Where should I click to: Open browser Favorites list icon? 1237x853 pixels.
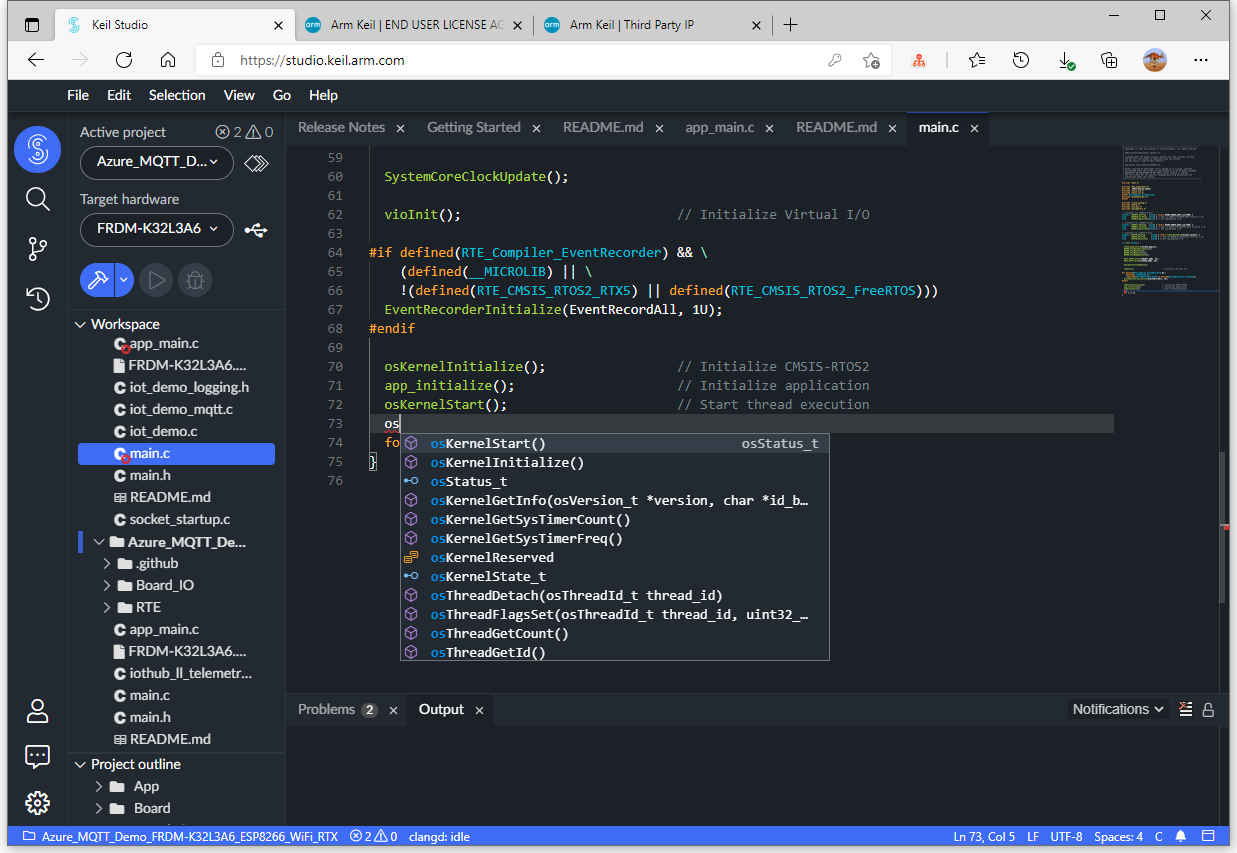(x=977, y=60)
